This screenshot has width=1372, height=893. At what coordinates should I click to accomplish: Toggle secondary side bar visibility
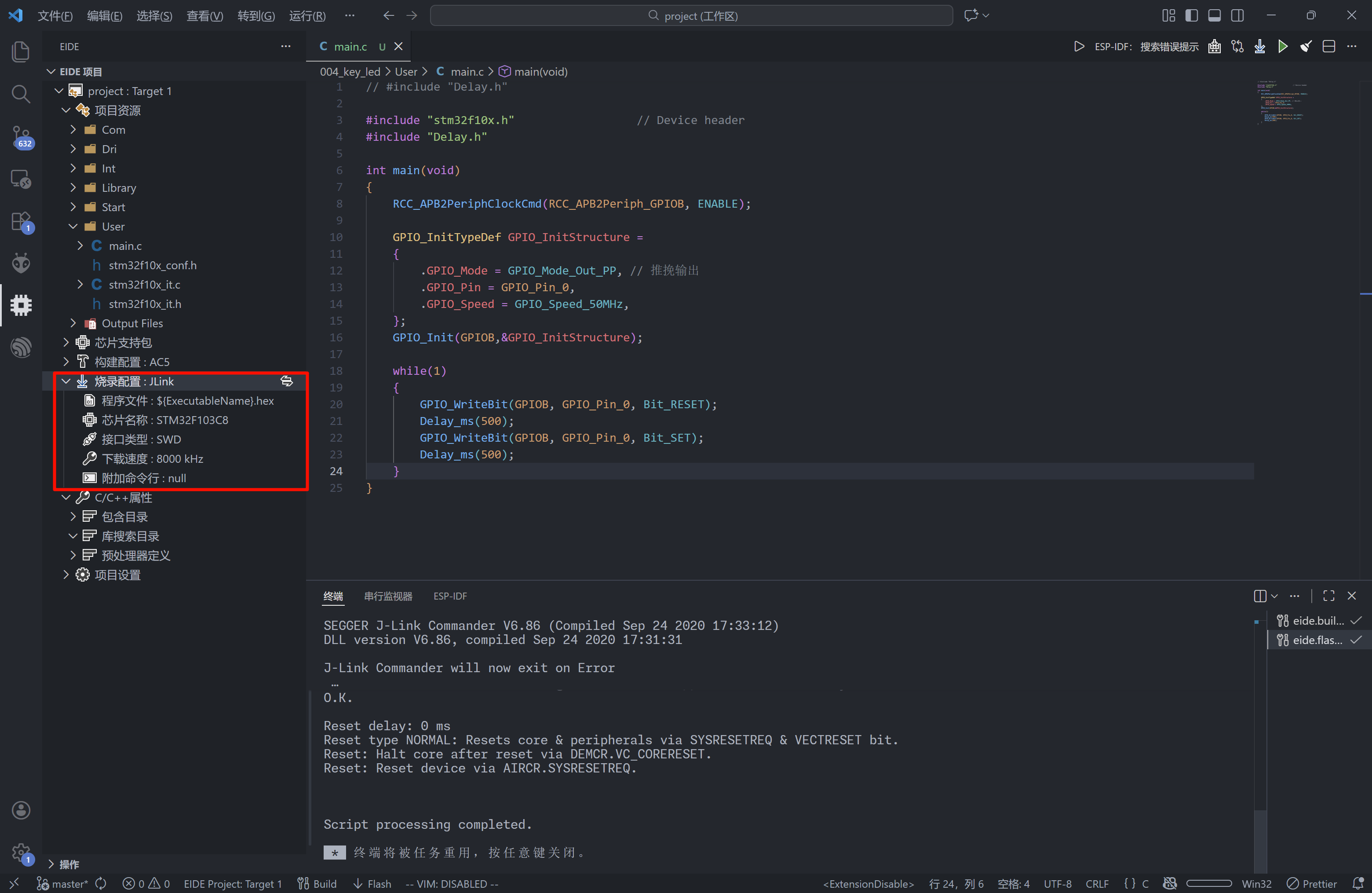point(1237,15)
